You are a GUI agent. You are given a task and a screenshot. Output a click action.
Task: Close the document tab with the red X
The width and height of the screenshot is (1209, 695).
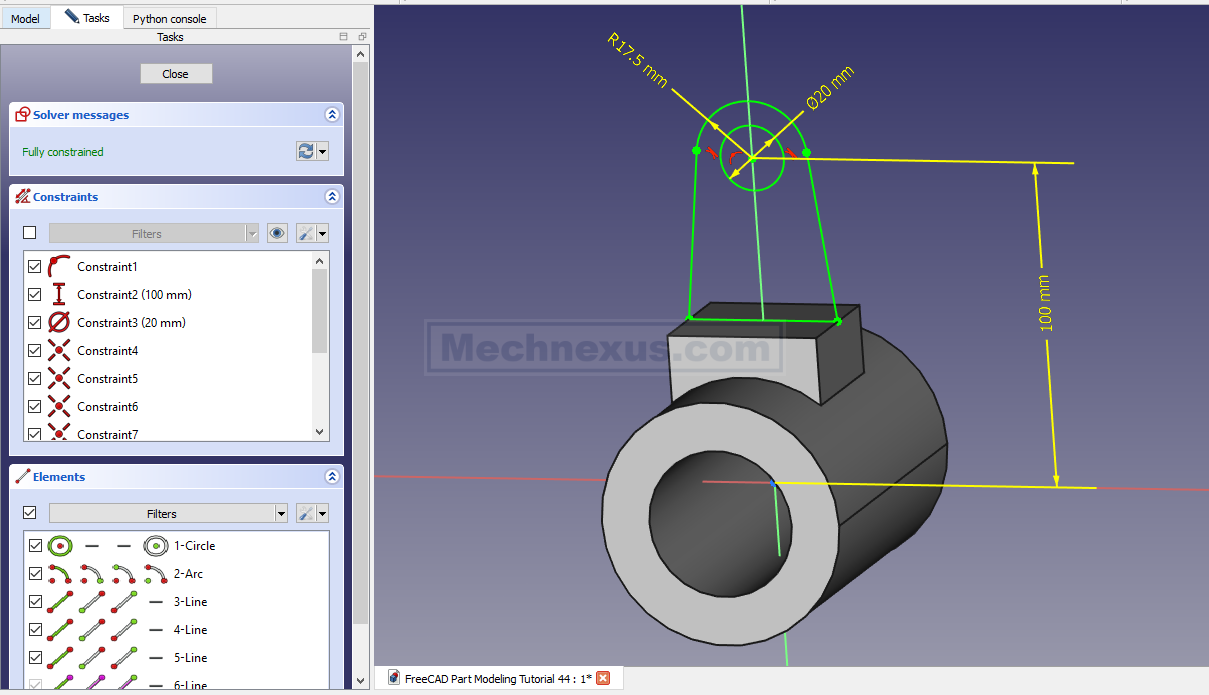[x=603, y=678]
